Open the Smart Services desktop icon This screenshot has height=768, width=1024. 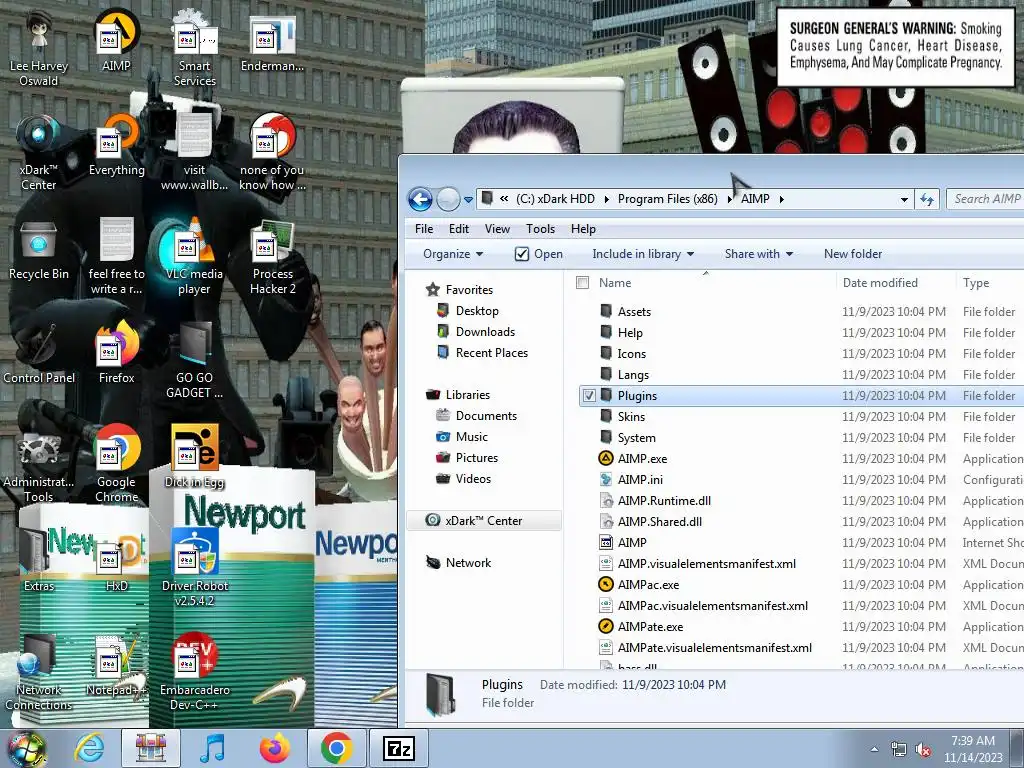pos(194,47)
